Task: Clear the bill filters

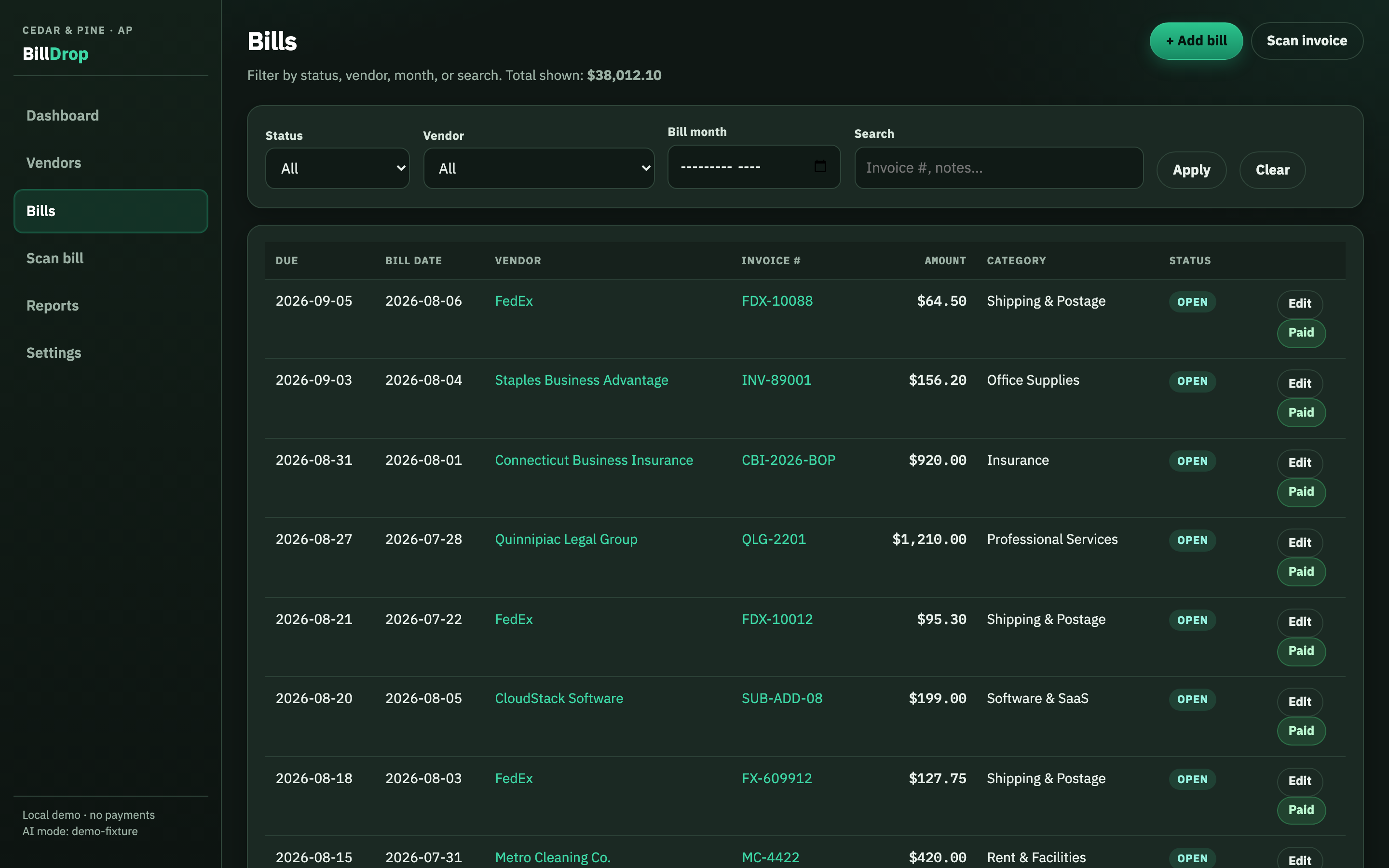Action: pyautogui.click(x=1272, y=170)
